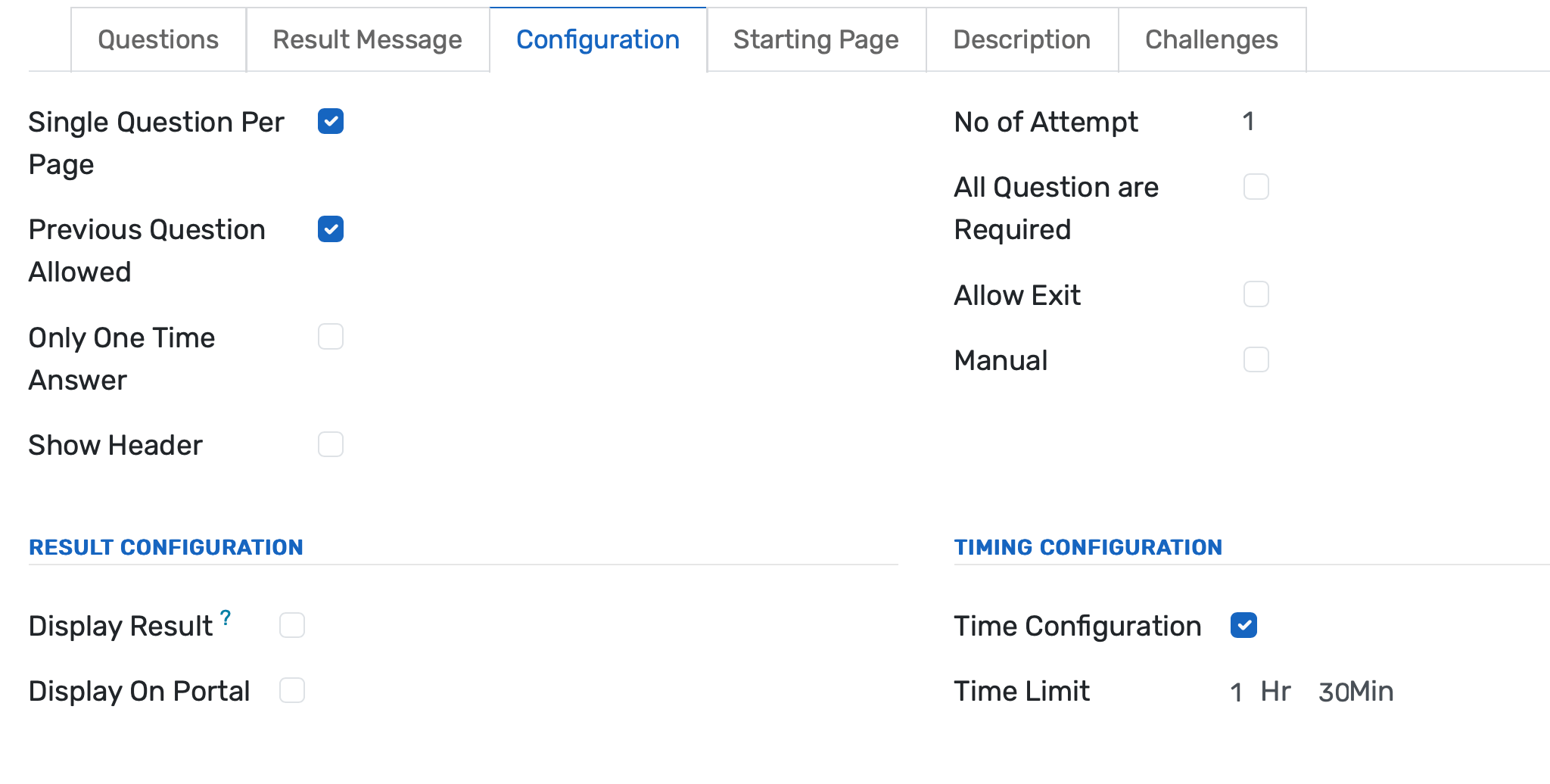Image resolution: width=1550 pixels, height=784 pixels.
Task: Select the Starting Page tab
Action: point(815,39)
